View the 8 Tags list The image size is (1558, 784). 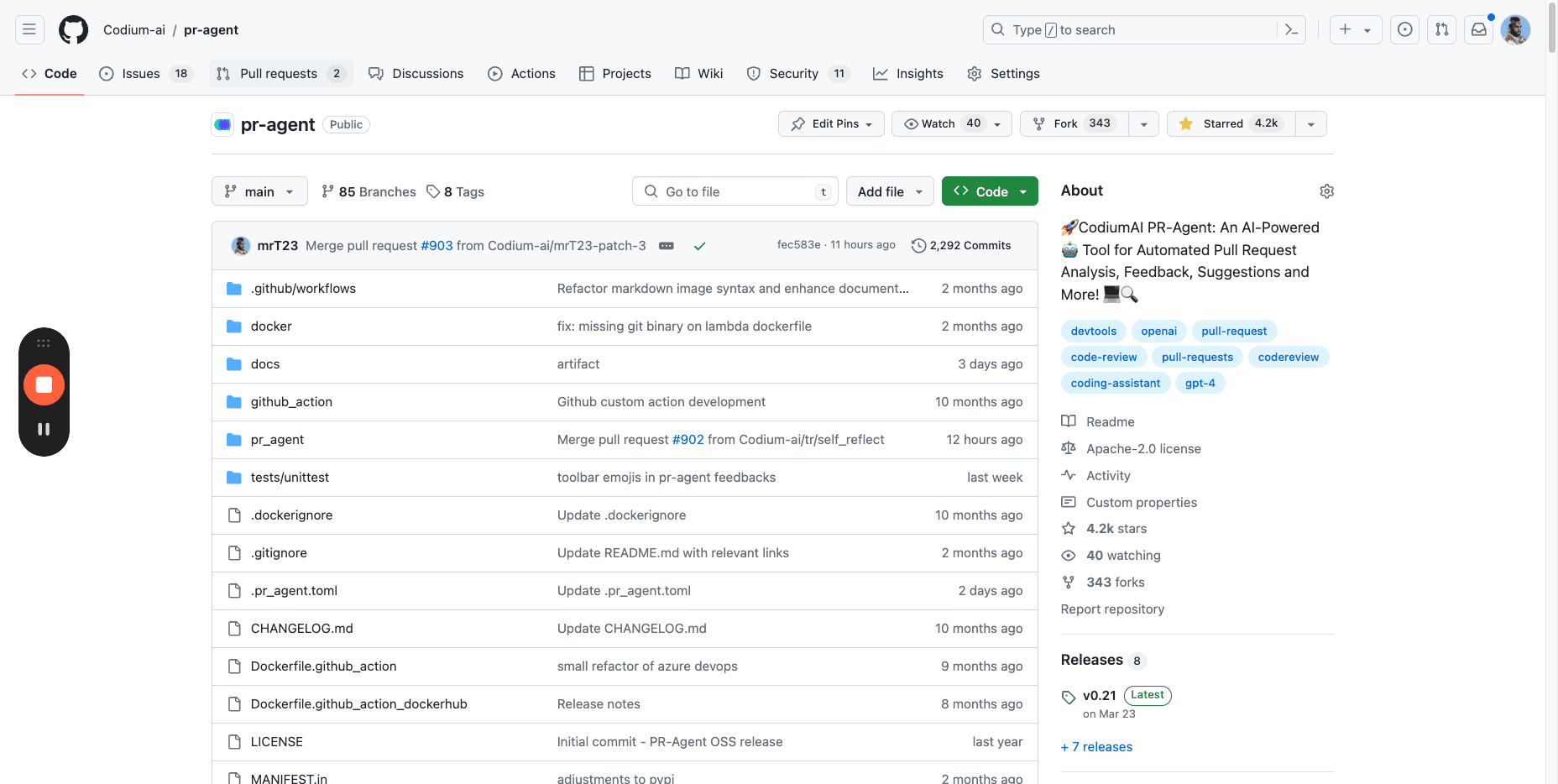click(x=456, y=191)
